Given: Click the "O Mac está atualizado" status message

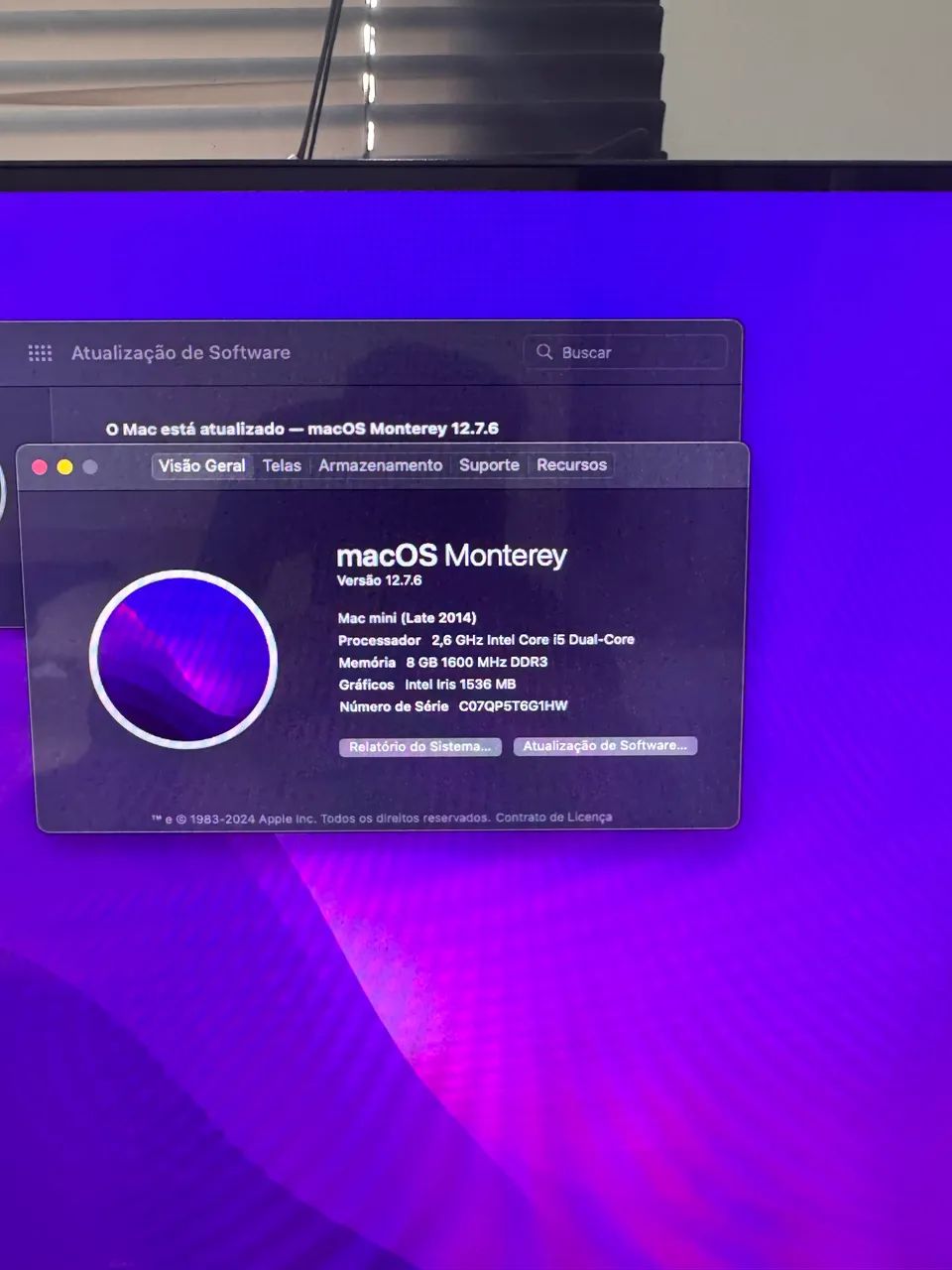Looking at the screenshot, I should 301,429.
